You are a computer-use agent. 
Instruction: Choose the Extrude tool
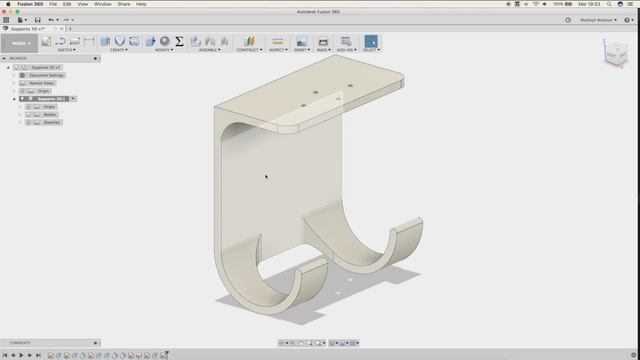[x=105, y=41]
